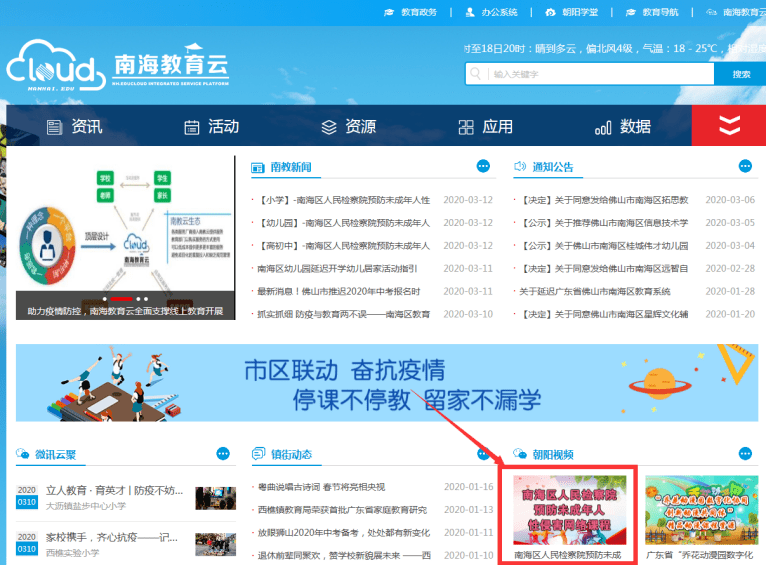This screenshot has height=565, width=767.
Task: Open more 南教新闻 via ellipsis icon
Action: tap(483, 166)
